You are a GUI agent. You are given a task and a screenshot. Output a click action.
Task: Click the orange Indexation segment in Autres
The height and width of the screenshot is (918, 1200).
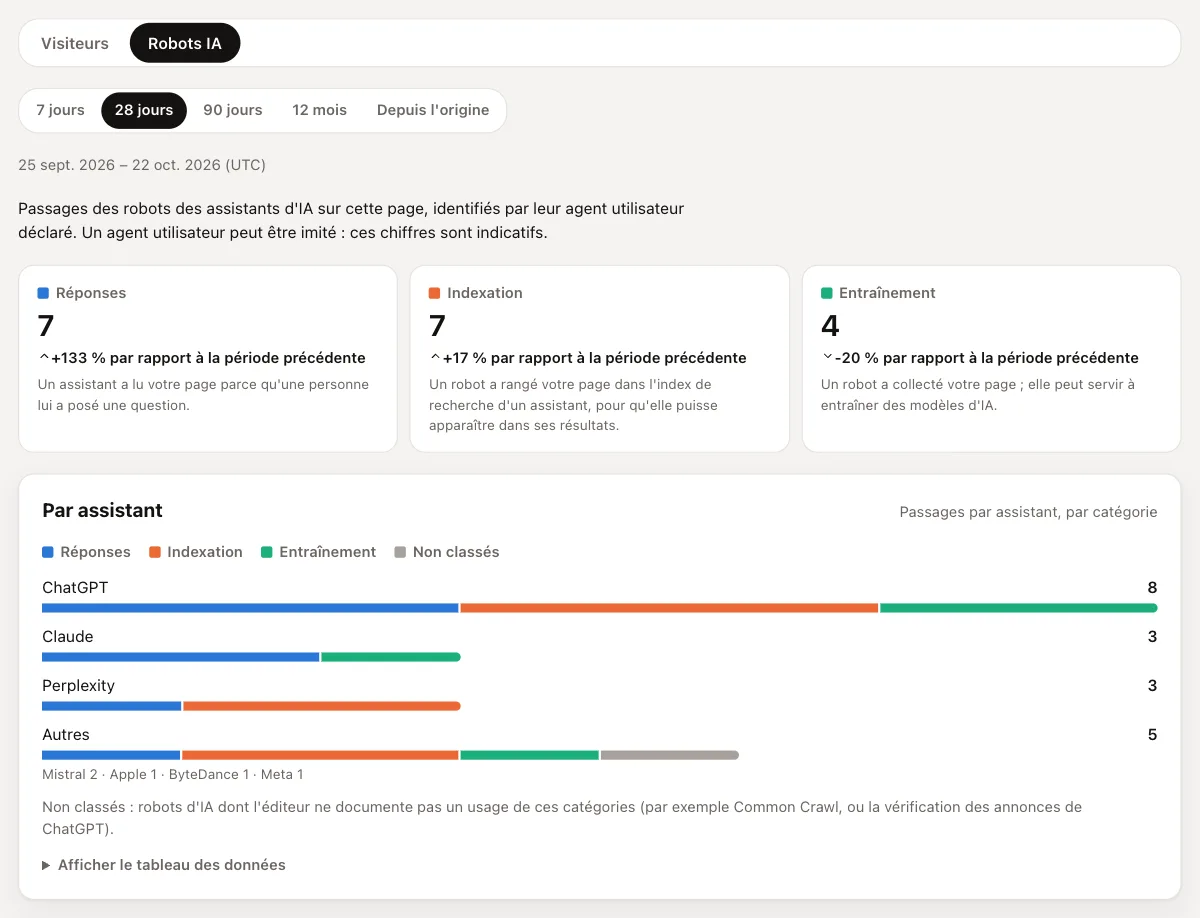coord(320,755)
